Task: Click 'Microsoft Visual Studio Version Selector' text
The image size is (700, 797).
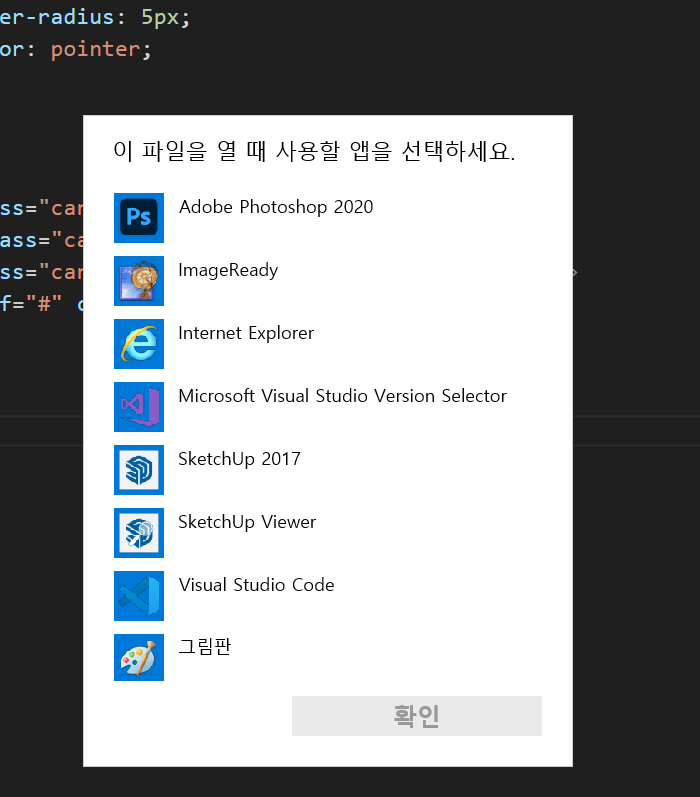Action: tap(343, 396)
